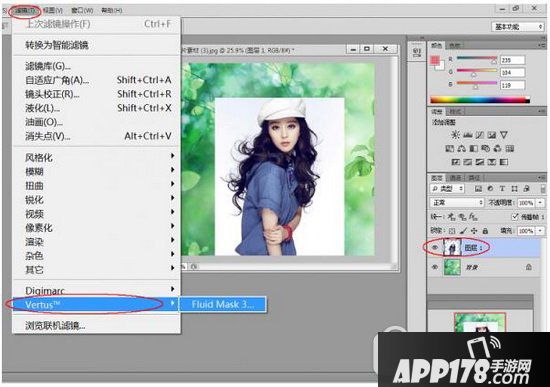This screenshot has height=387, width=550.
Task: Filter layers by adjustment layers icon
Action: pyautogui.click(x=490, y=189)
